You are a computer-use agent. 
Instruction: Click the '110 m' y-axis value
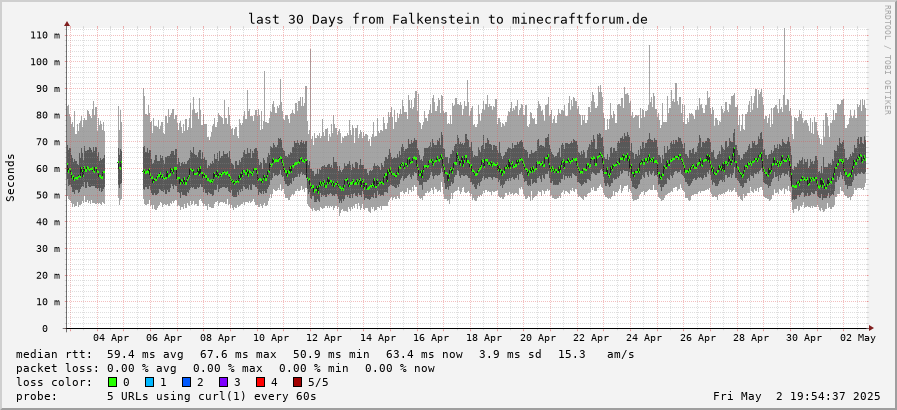45,35
